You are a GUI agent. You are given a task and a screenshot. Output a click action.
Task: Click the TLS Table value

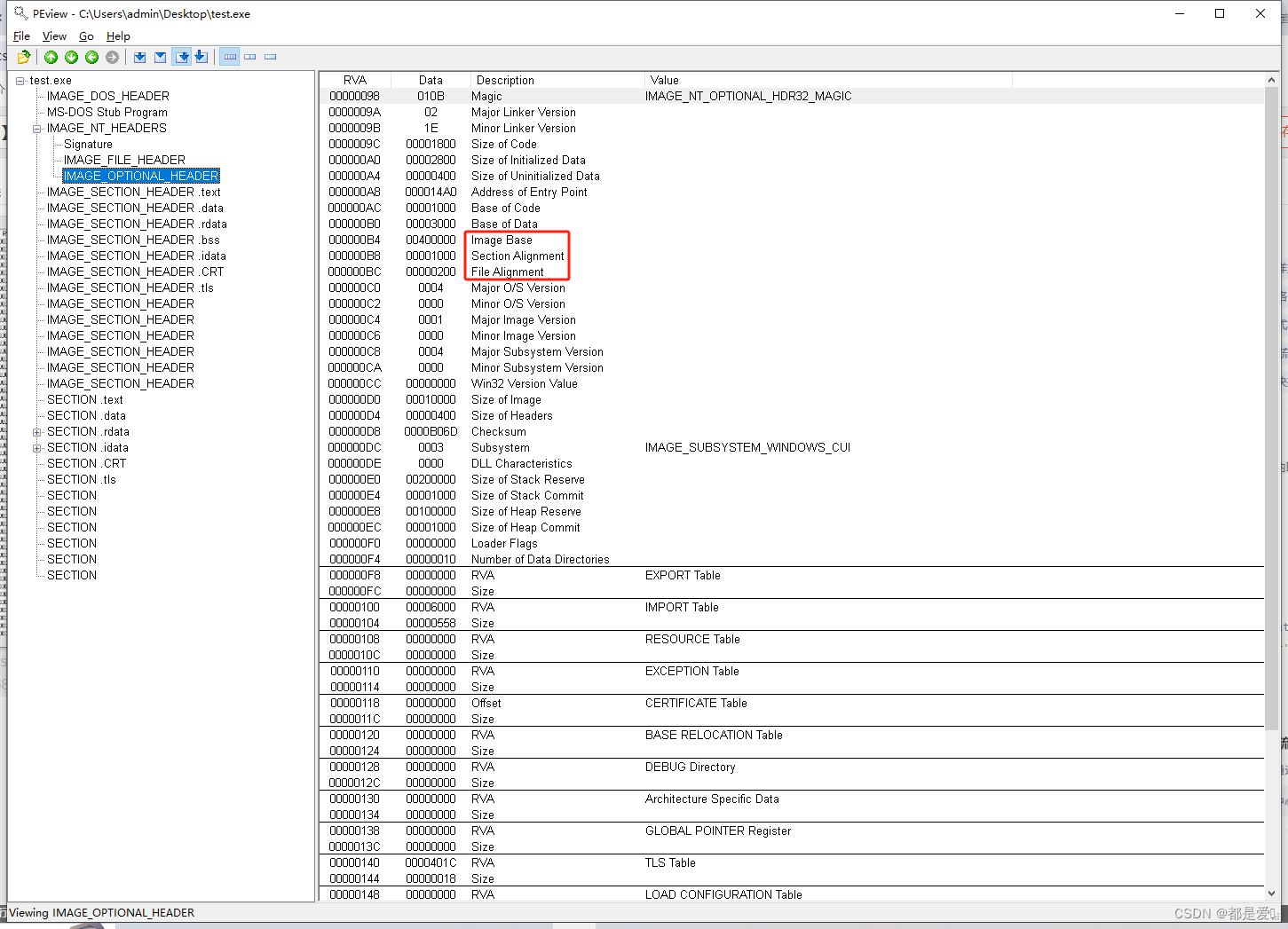click(670, 862)
